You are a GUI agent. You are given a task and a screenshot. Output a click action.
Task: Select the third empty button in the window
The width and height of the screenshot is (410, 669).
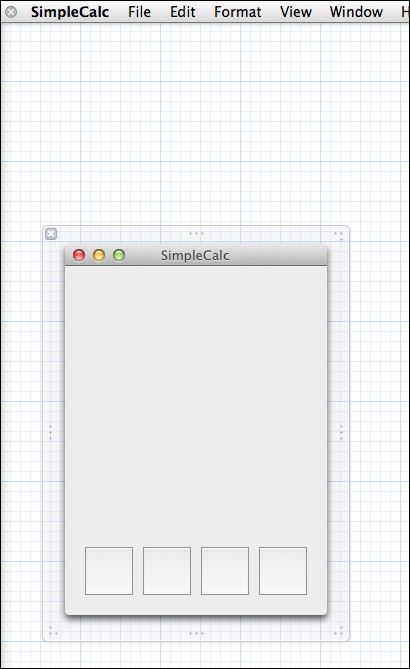[x=225, y=571]
